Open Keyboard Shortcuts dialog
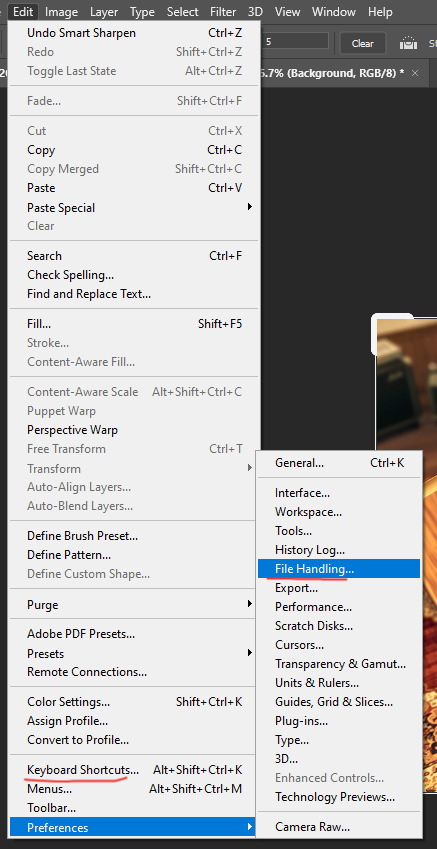Viewport: 437px width, 849px height. click(134, 769)
